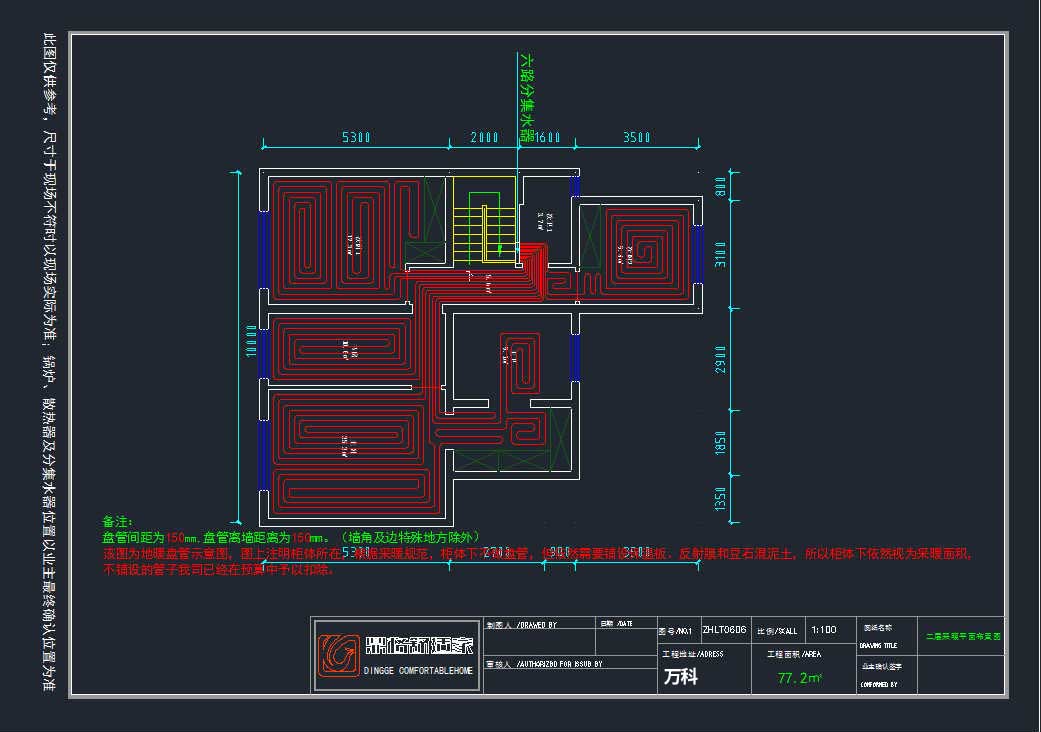The width and height of the screenshot is (1041, 732).
Task: Click the 万科 project address text
Action: click(681, 677)
